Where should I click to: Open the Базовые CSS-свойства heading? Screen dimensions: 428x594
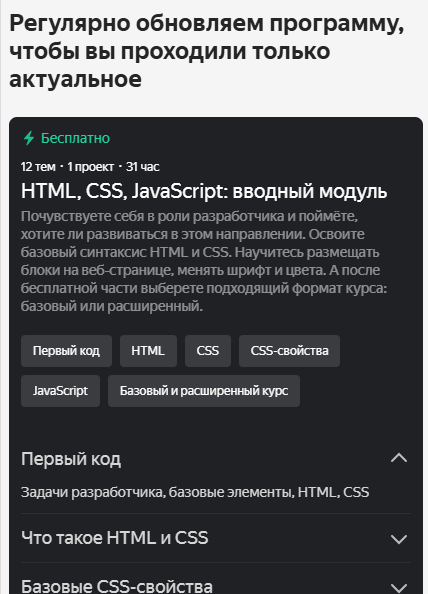tap(117, 586)
